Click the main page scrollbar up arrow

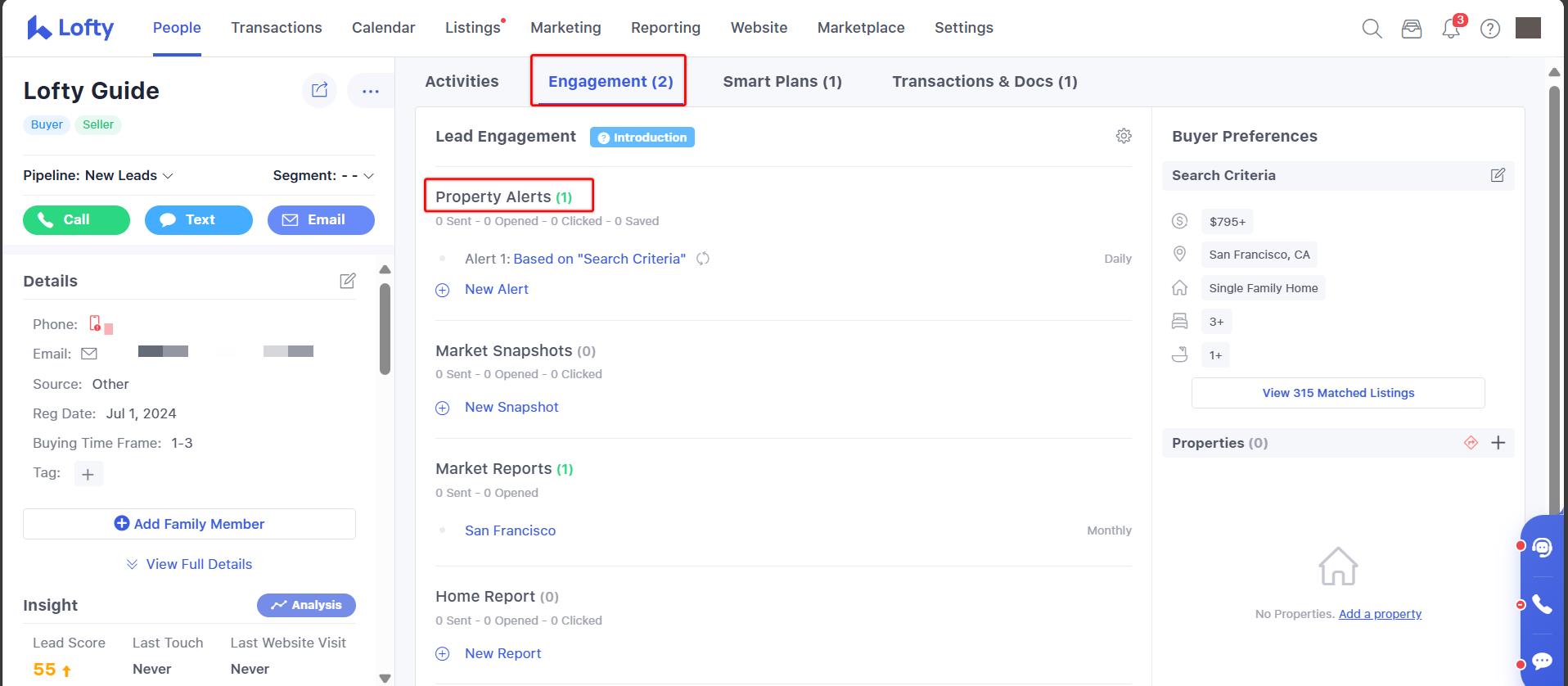pos(1554,72)
